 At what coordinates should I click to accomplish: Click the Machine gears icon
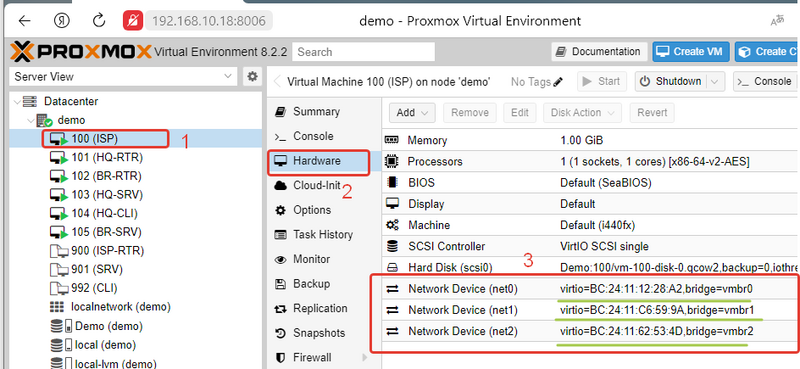point(392,225)
